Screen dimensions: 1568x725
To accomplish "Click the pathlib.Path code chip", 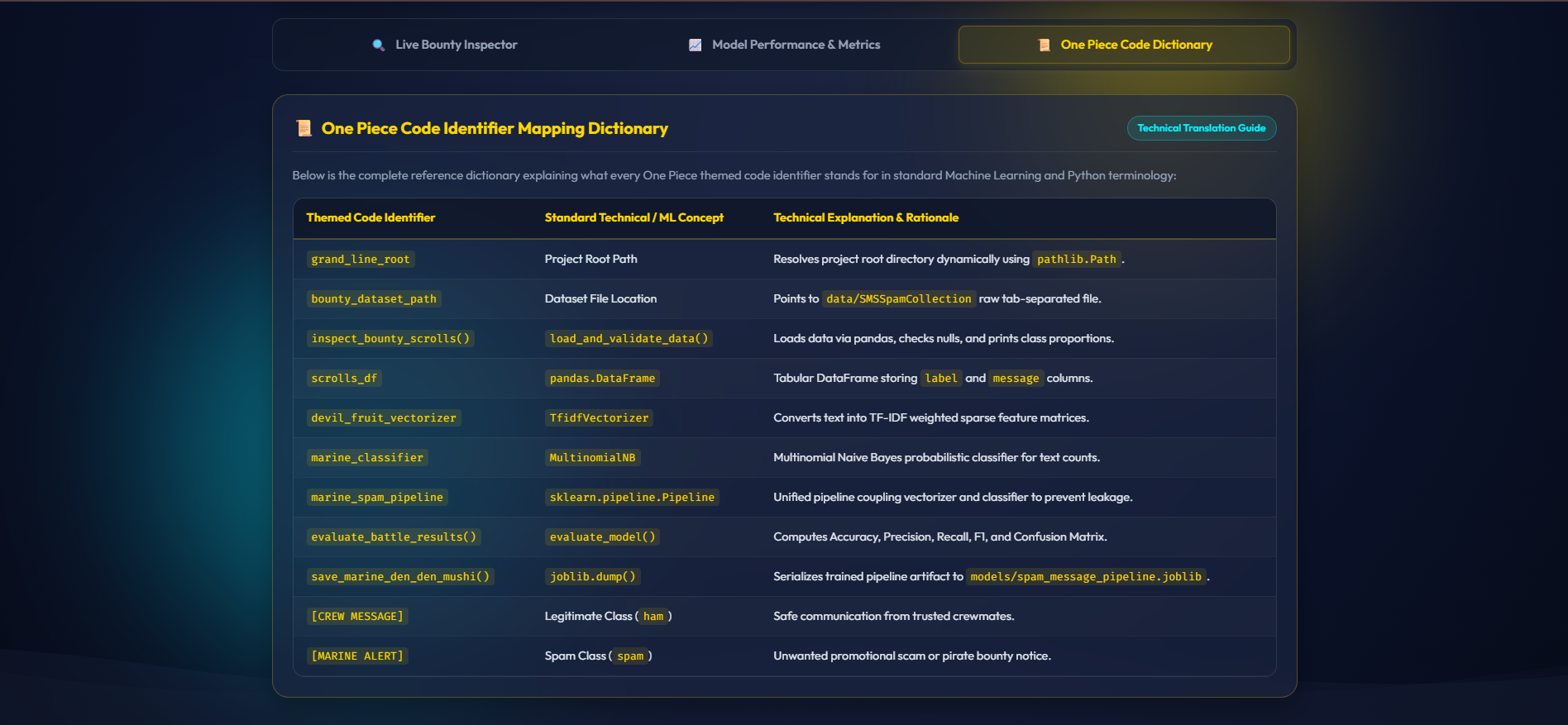I will 1077,259.
